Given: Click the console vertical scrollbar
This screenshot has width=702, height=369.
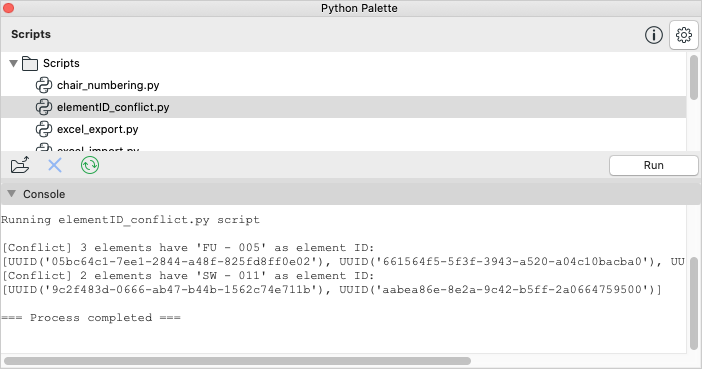Looking at the screenshot, I should pos(693,304).
